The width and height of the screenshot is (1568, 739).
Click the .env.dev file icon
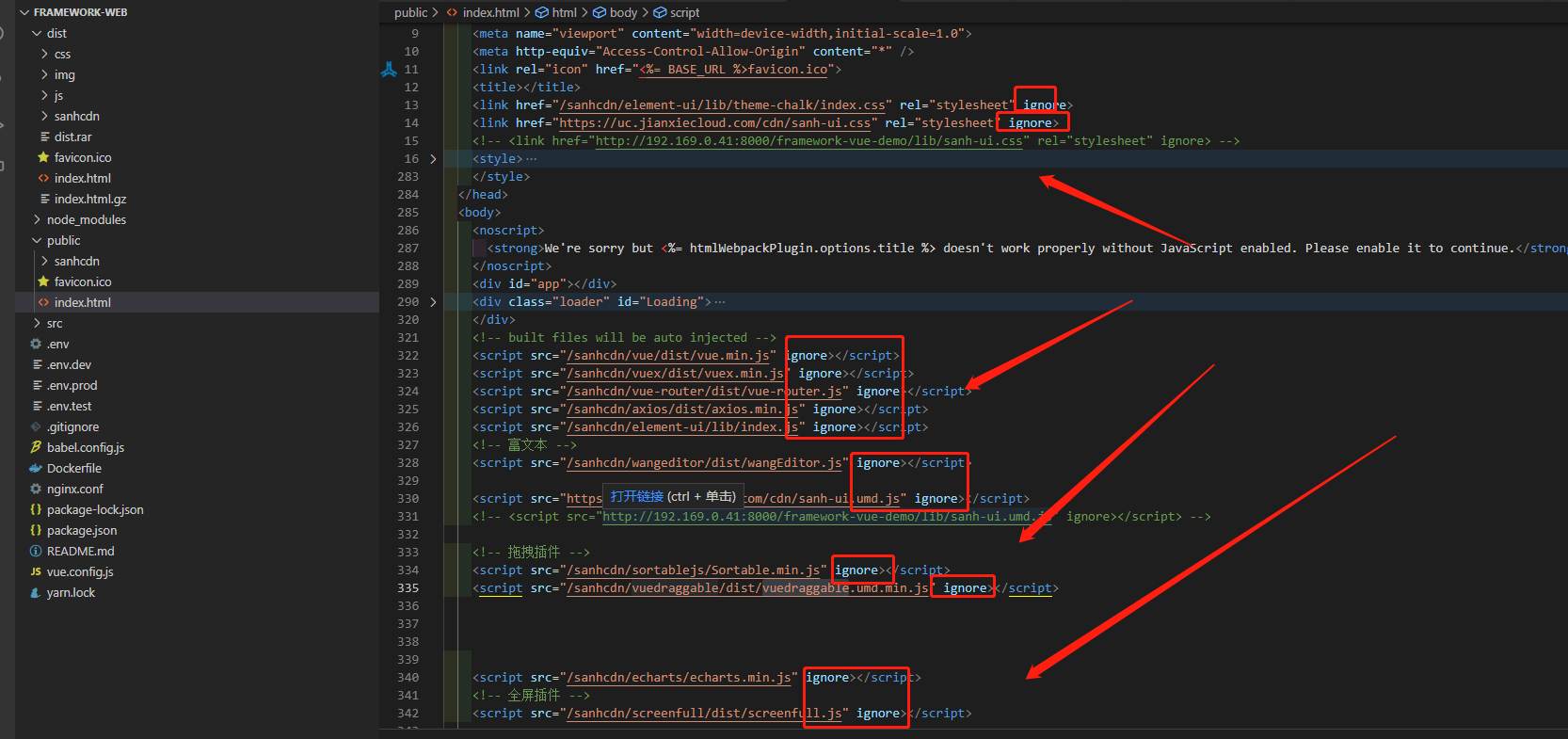(37, 365)
